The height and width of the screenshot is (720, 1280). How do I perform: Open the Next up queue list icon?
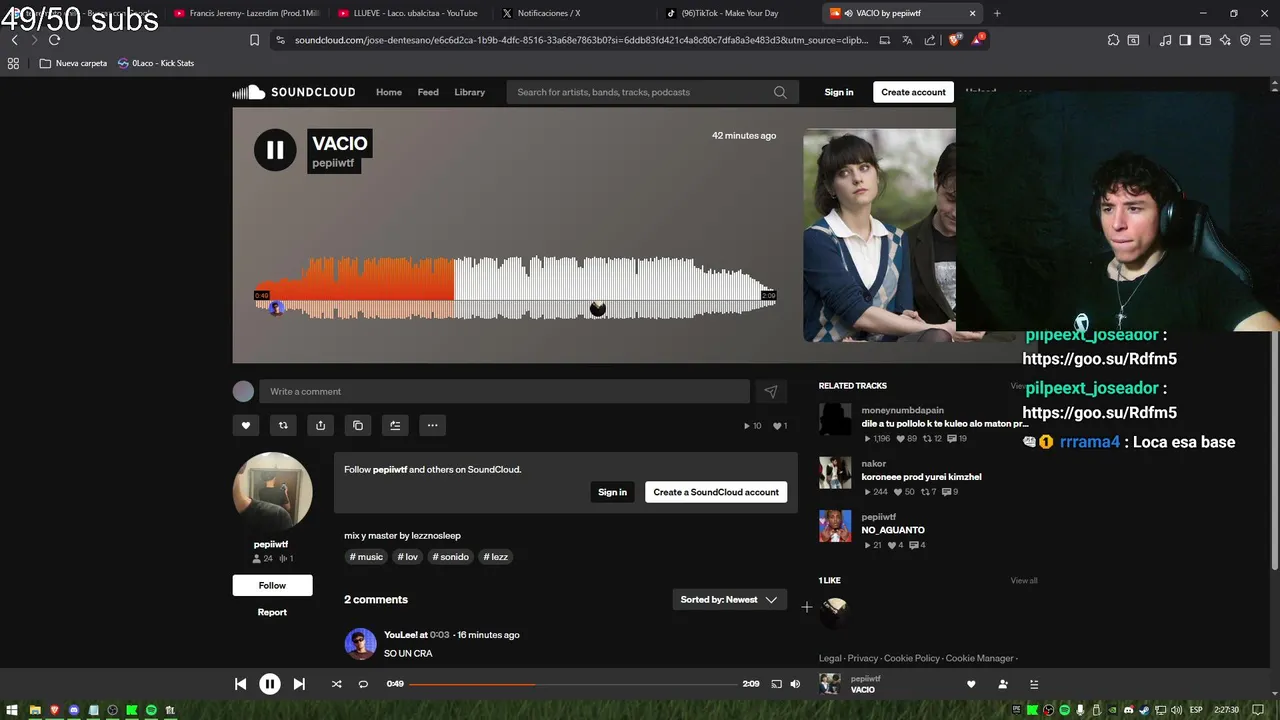coord(1034,684)
